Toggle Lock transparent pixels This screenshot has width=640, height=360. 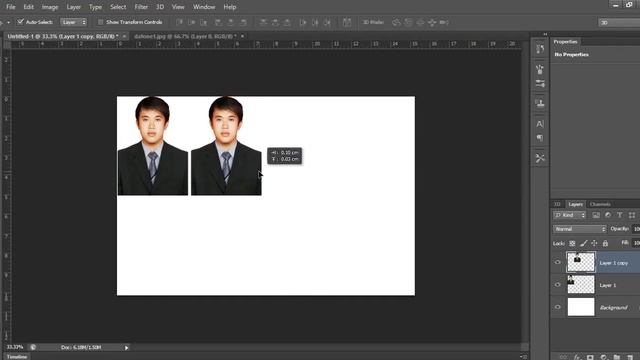point(572,243)
